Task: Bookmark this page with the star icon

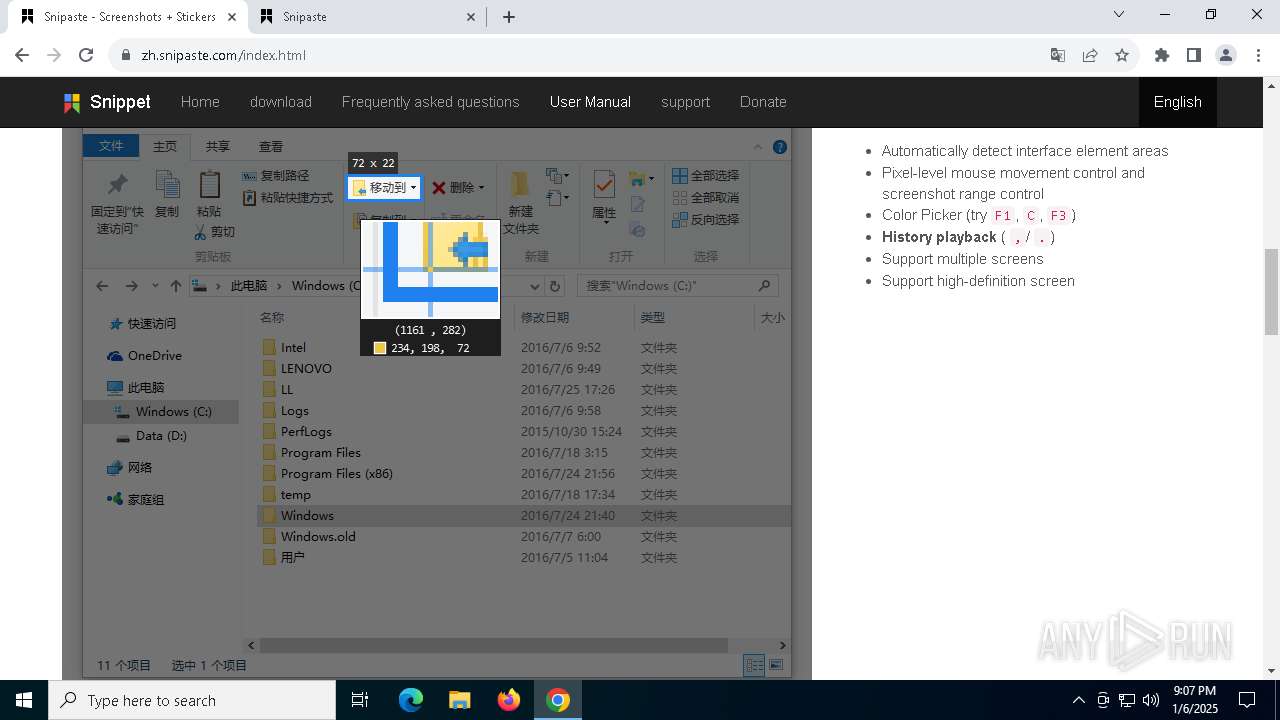Action: [1122, 55]
